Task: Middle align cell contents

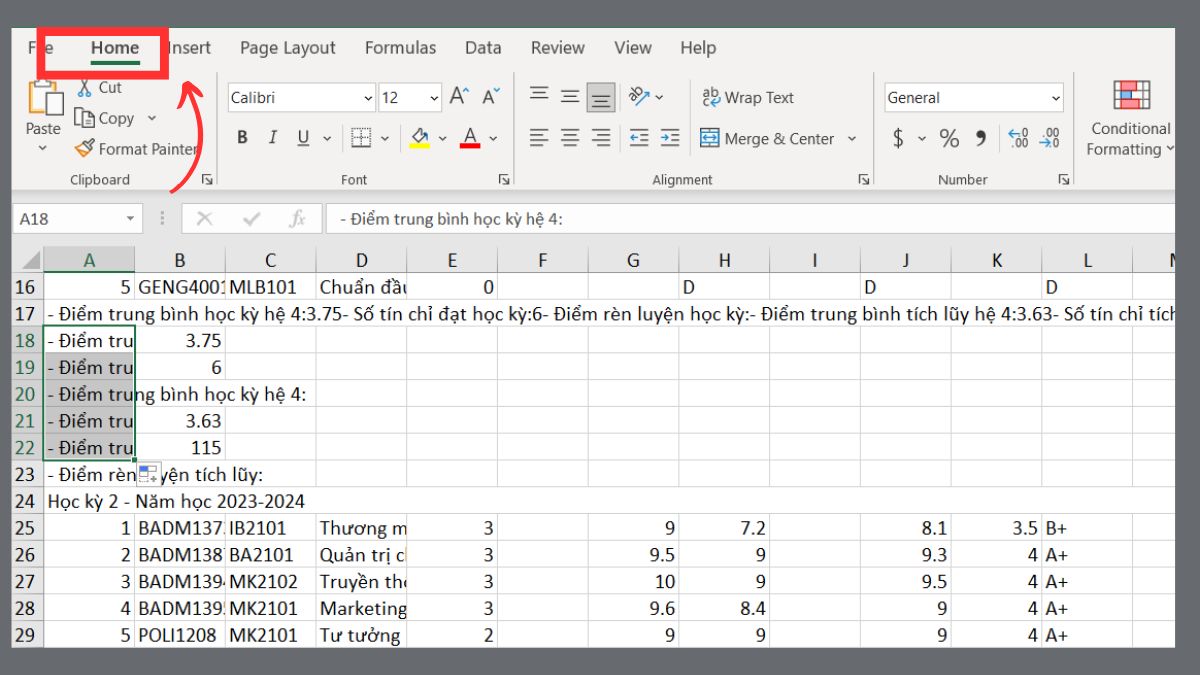Action: (x=570, y=96)
